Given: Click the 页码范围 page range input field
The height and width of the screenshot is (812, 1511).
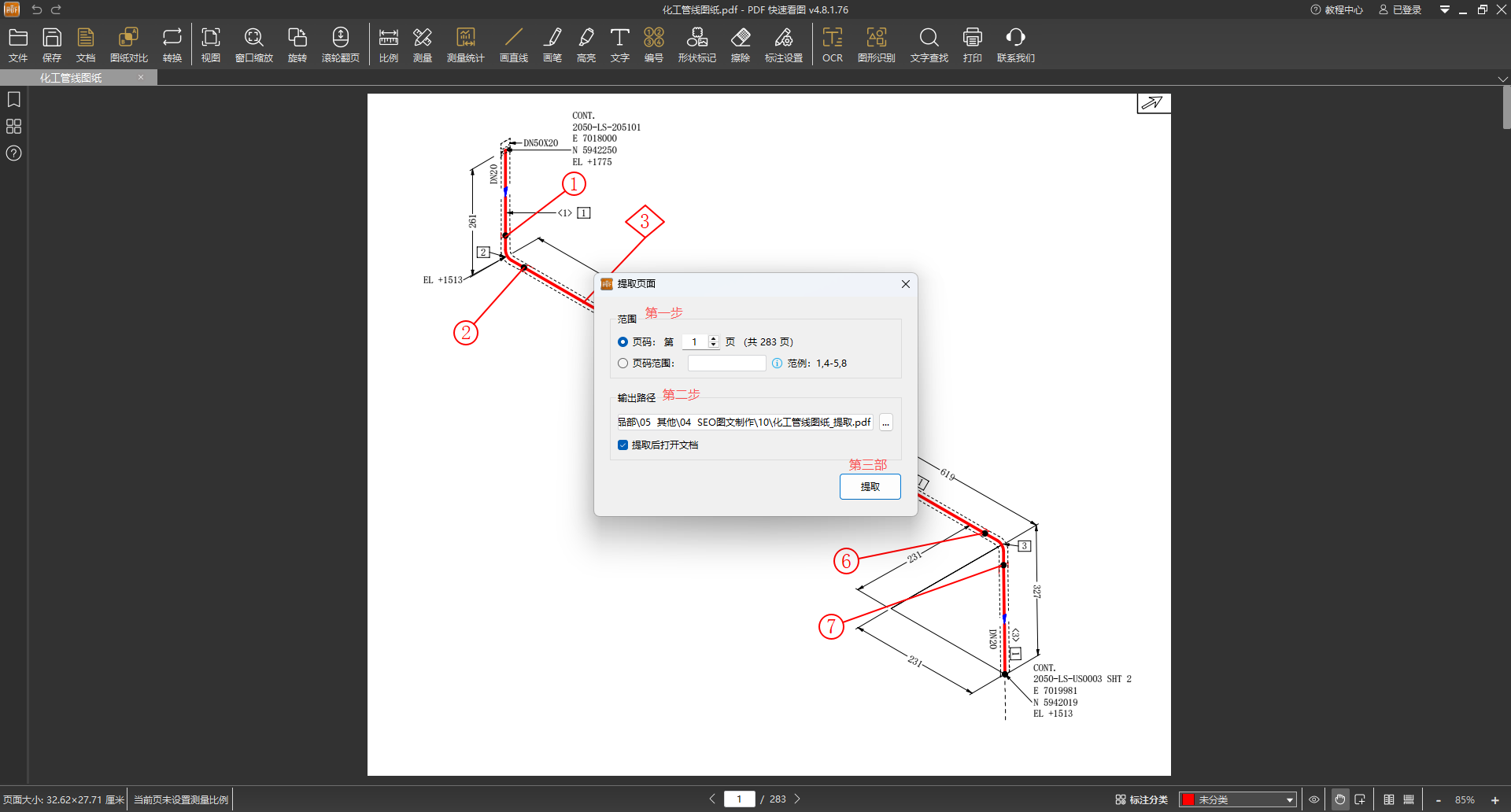Looking at the screenshot, I should pos(726,364).
